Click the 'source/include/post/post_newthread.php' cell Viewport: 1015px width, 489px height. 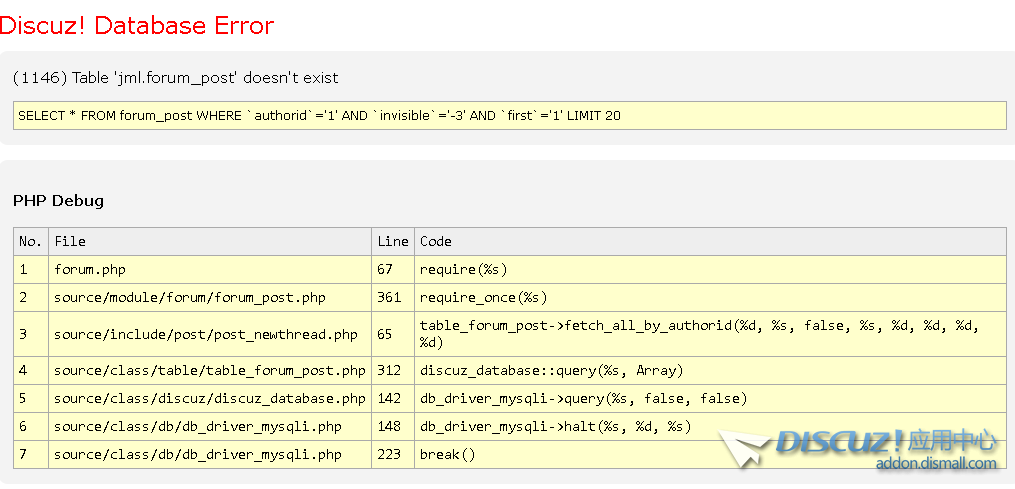pos(210,335)
